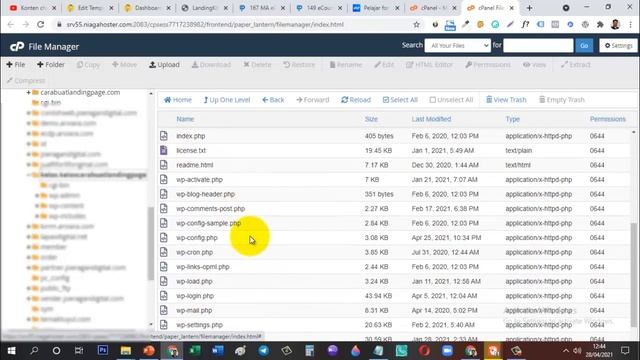Click the purple text icon of license.txt
Screen dimensions: 640x360
[x=164, y=150]
